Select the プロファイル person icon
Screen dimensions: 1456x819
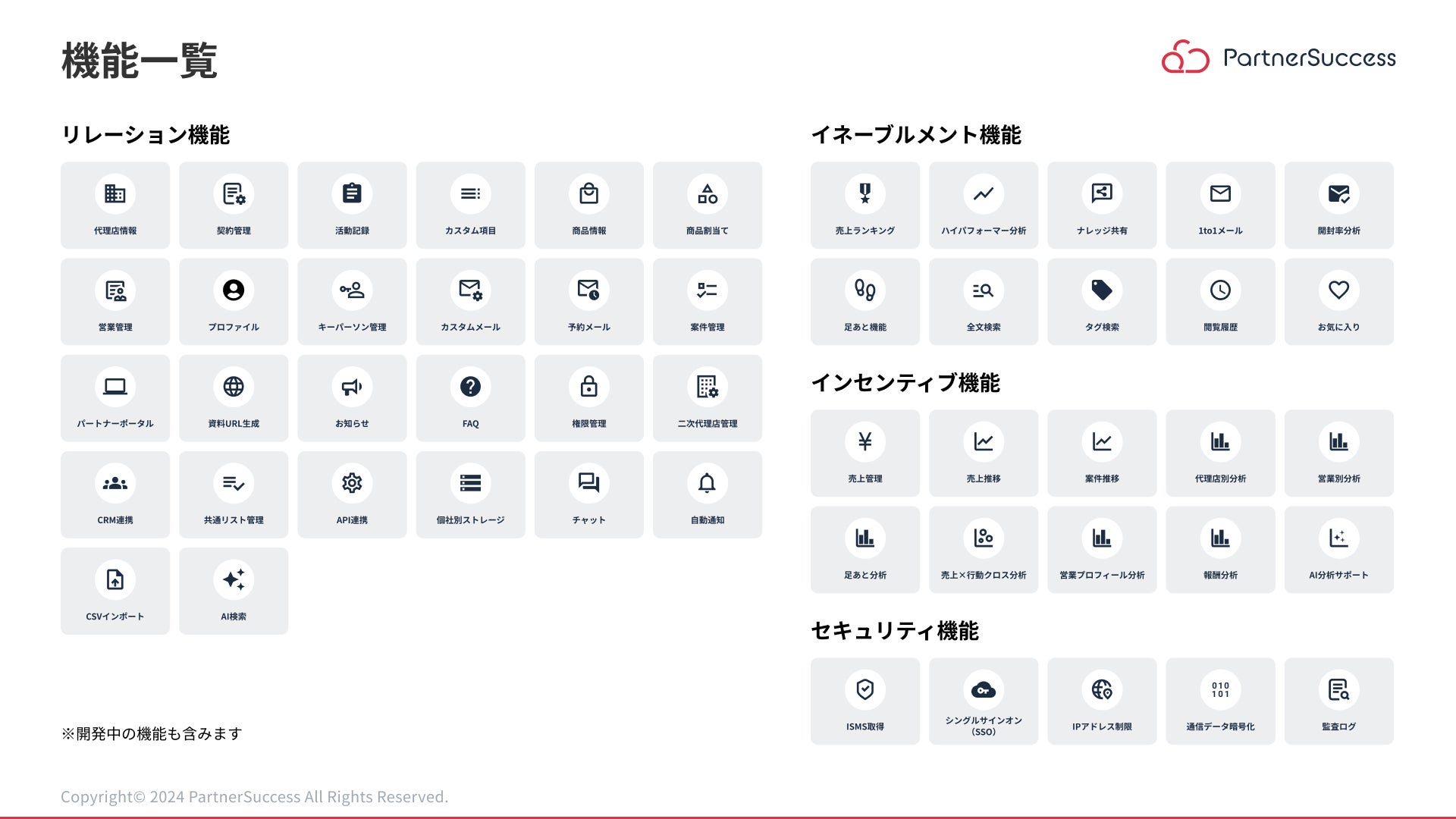click(x=234, y=290)
